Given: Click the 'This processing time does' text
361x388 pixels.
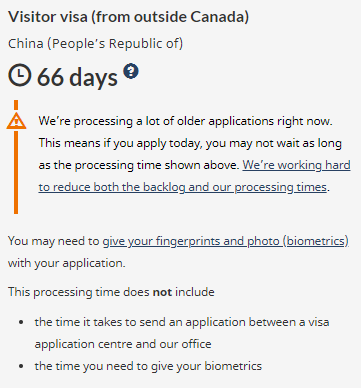Looking at the screenshot, I should click(x=79, y=292).
